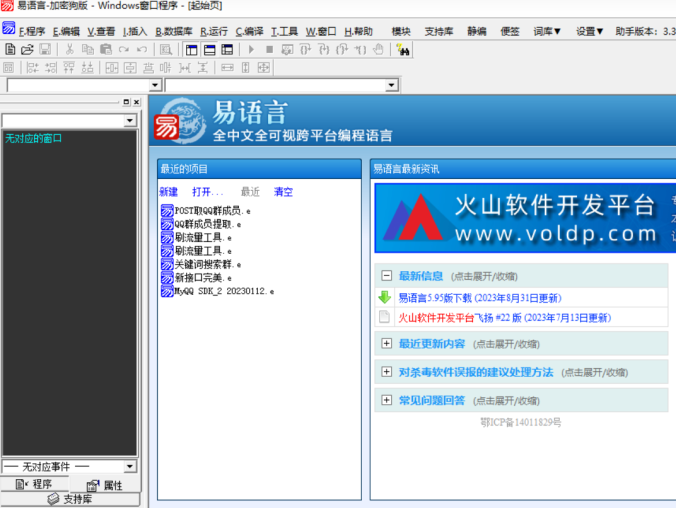Click the 新建 link in recent projects
The image size is (676, 508).
(x=168, y=192)
